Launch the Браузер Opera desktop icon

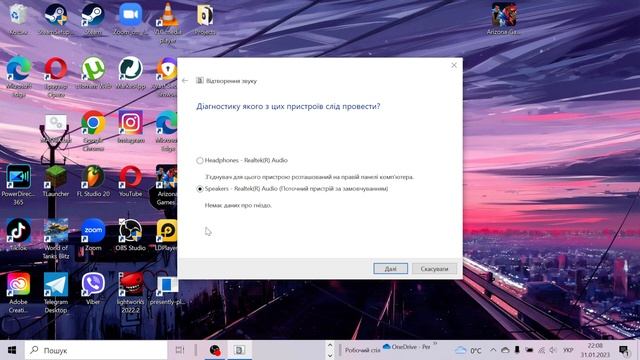(x=56, y=77)
